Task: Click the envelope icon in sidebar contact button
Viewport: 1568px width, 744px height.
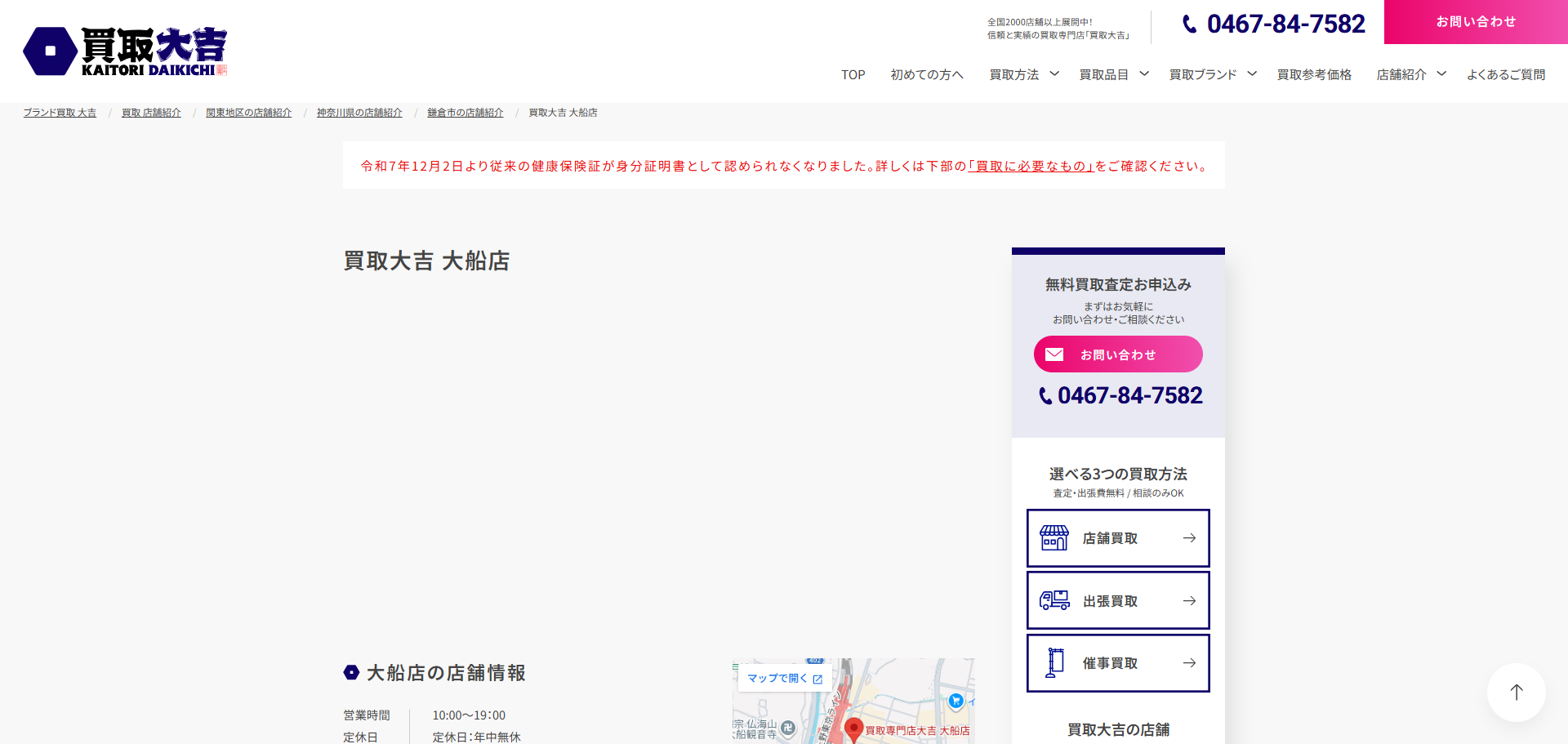Action: [x=1054, y=354]
